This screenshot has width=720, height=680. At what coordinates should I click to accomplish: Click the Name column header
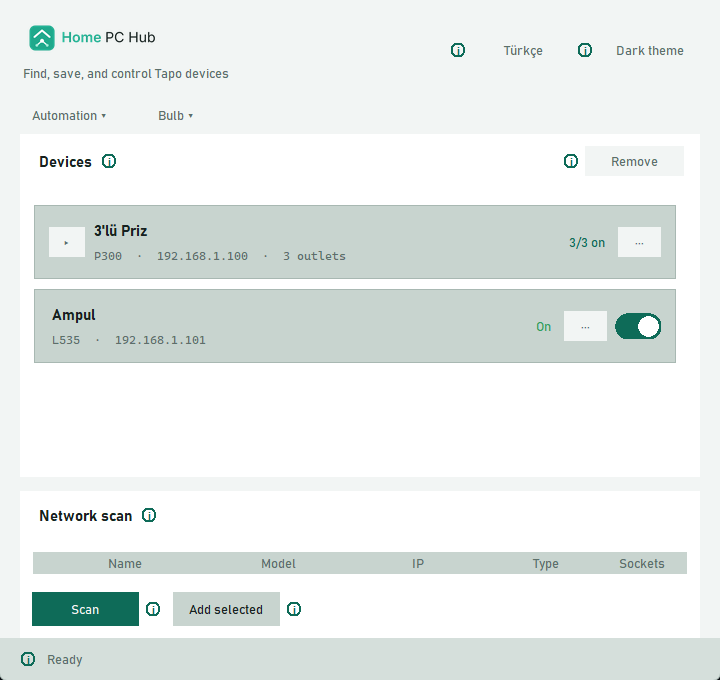point(125,563)
